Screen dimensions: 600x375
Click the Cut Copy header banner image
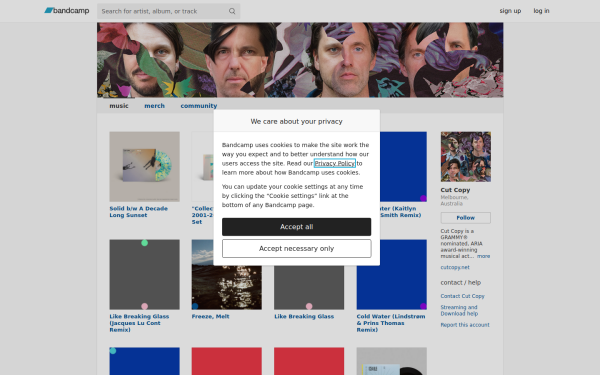pos(300,60)
